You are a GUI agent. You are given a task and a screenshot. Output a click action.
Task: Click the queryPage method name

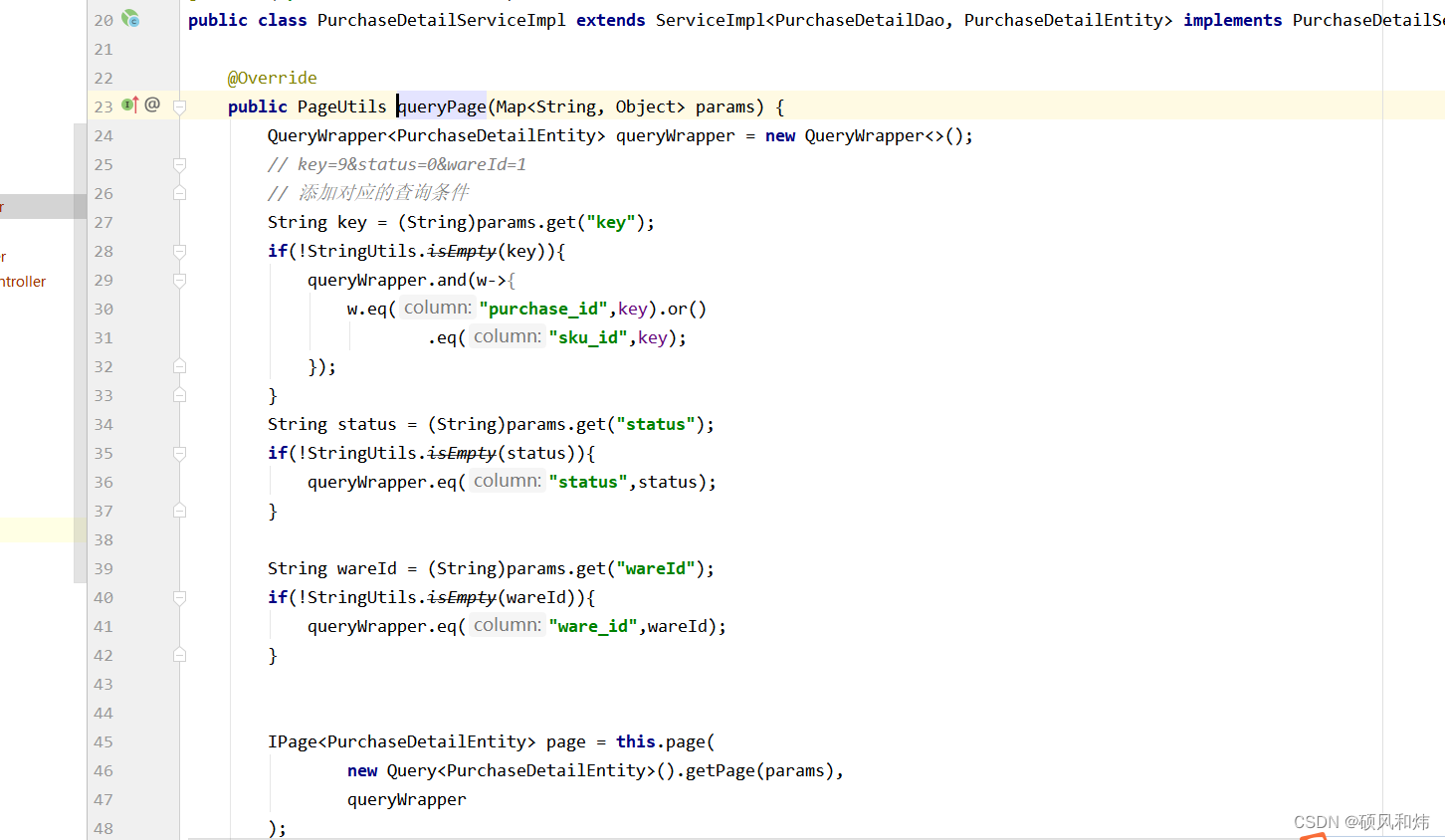point(442,106)
